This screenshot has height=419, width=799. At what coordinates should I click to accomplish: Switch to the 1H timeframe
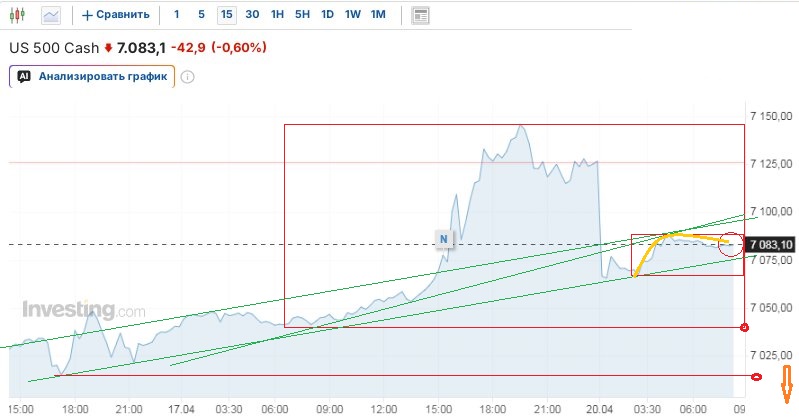tap(278, 15)
